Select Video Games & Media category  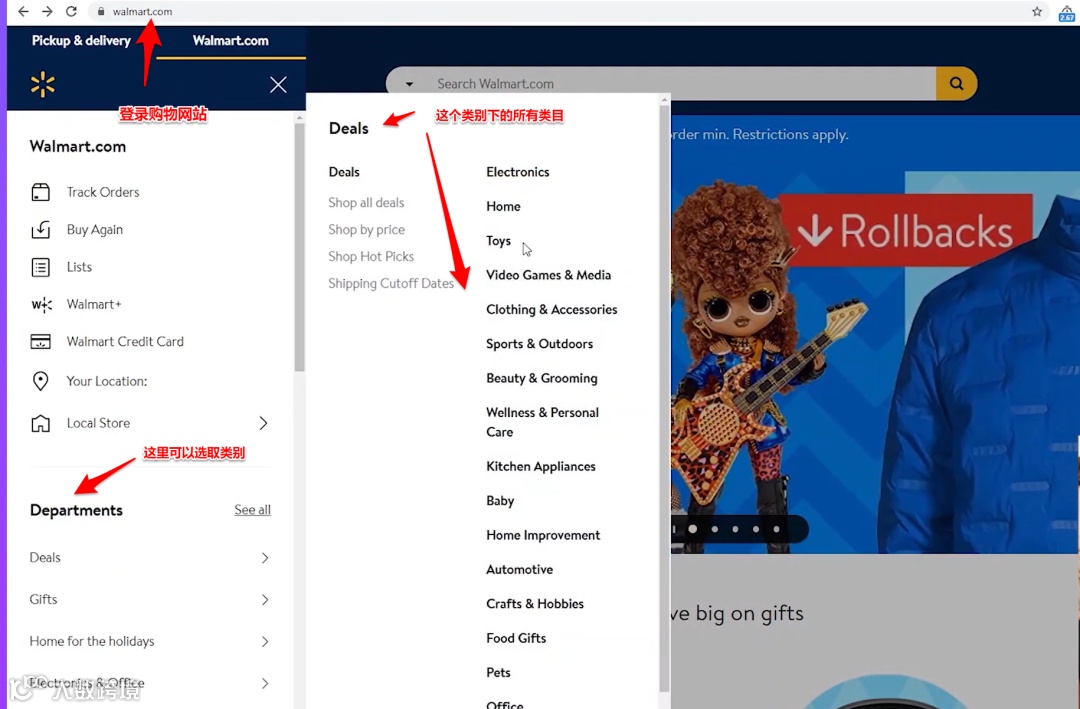click(548, 275)
